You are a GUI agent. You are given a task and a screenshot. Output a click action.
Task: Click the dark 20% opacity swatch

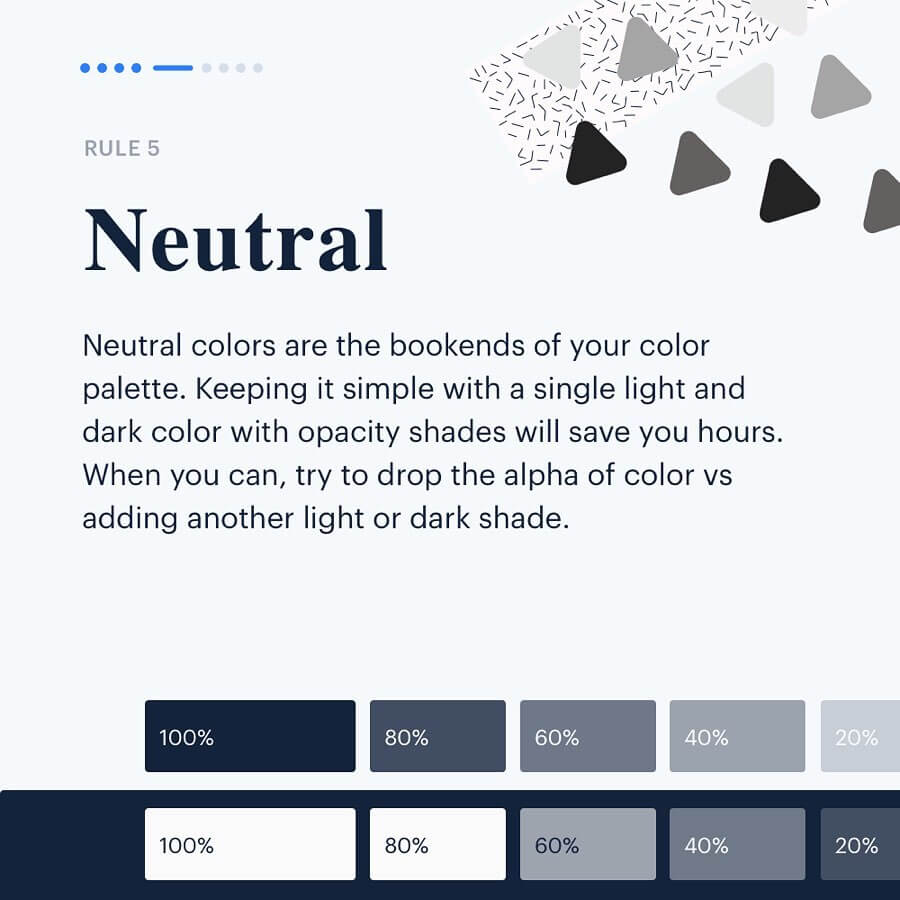coord(861,736)
